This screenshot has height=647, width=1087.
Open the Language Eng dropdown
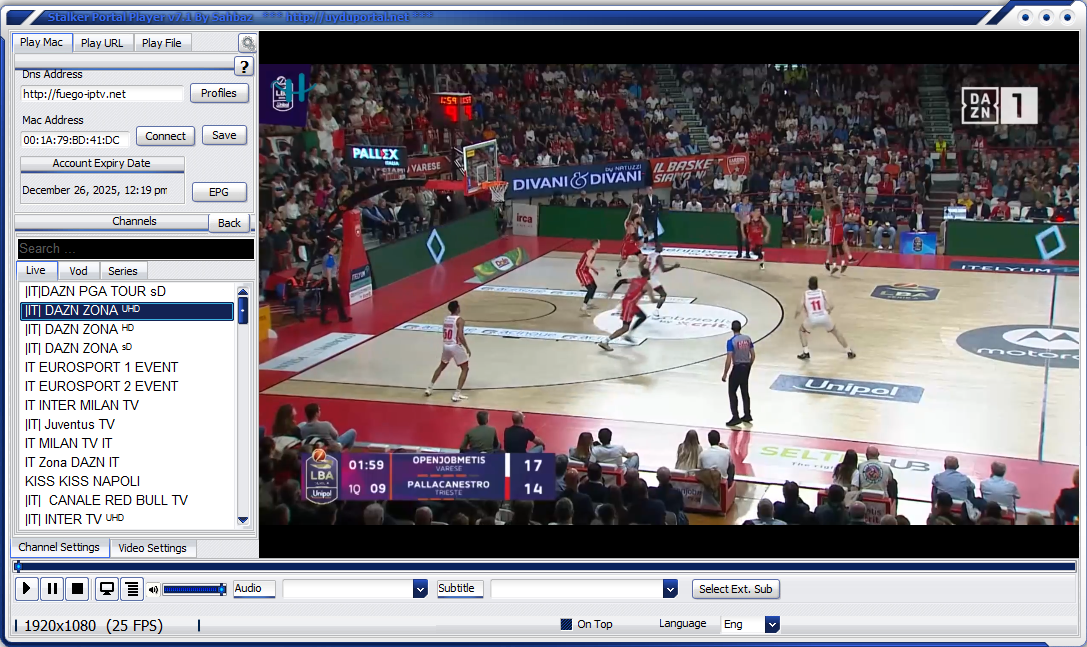(x=772, y=624)
